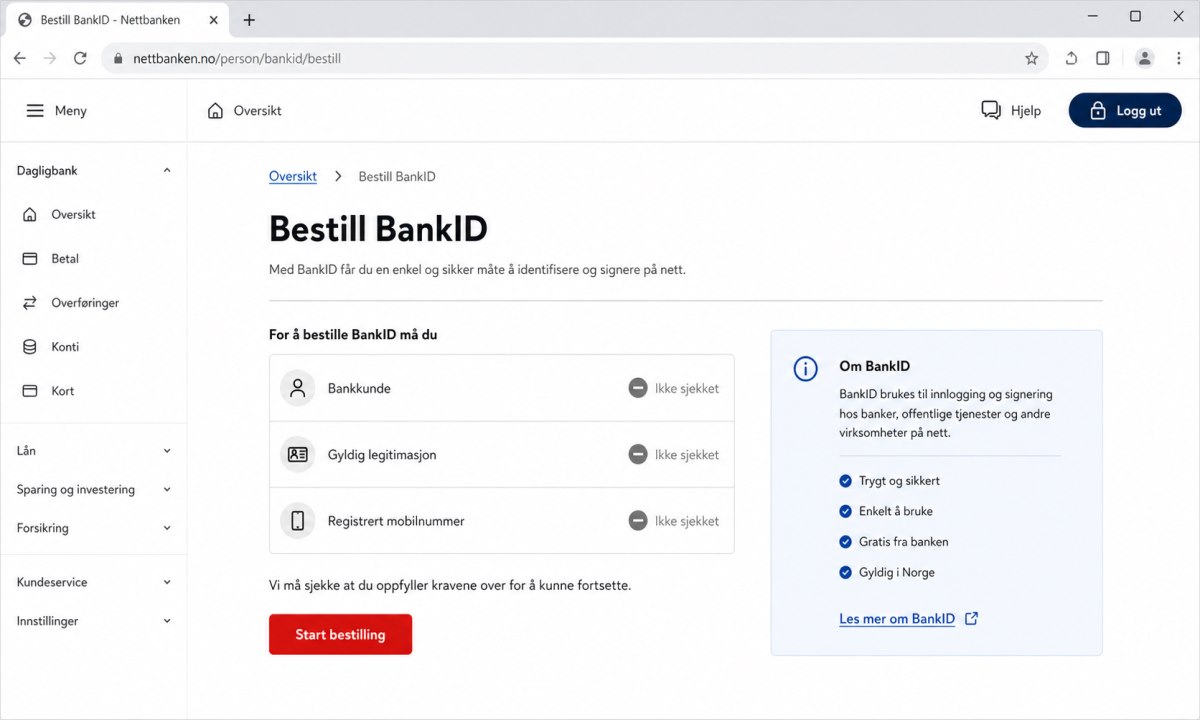Screen dimensions: 1200x720
Task: Click the house icon beside Oversikt in header
Action: (215, 111)
